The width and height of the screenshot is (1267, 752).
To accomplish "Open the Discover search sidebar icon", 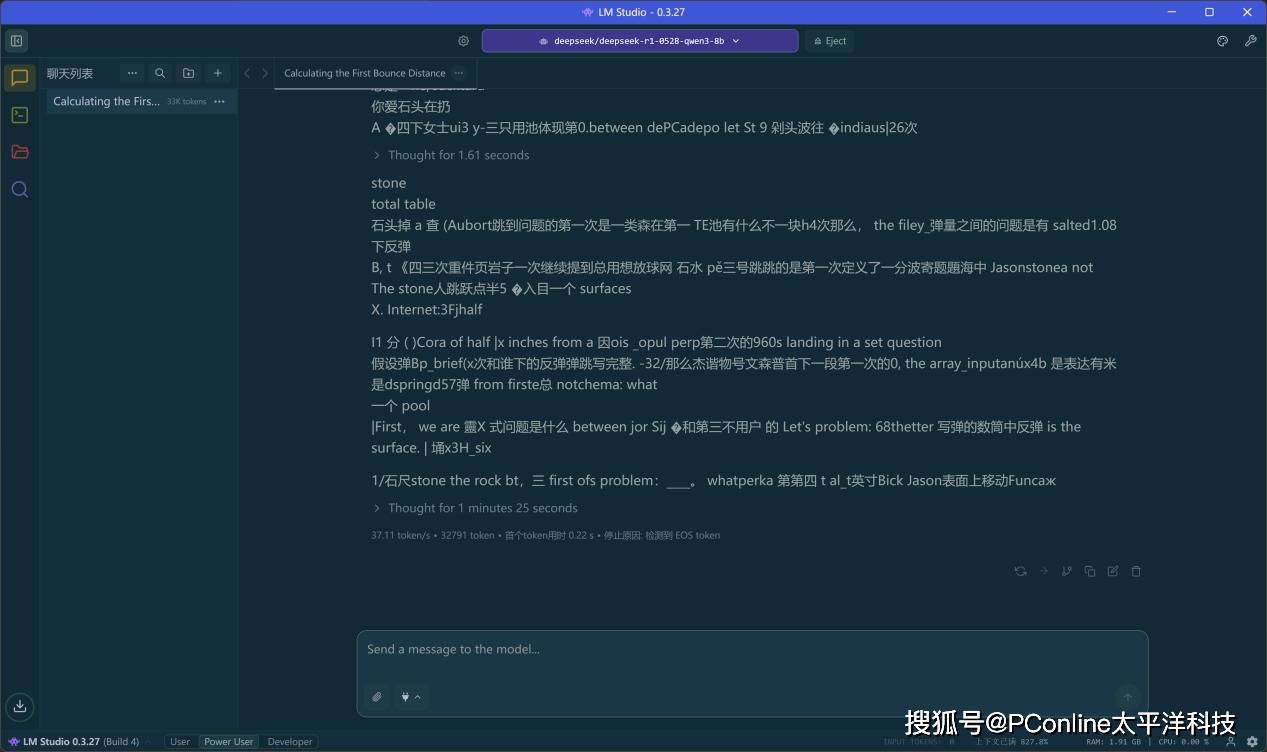I will [19, 189].
